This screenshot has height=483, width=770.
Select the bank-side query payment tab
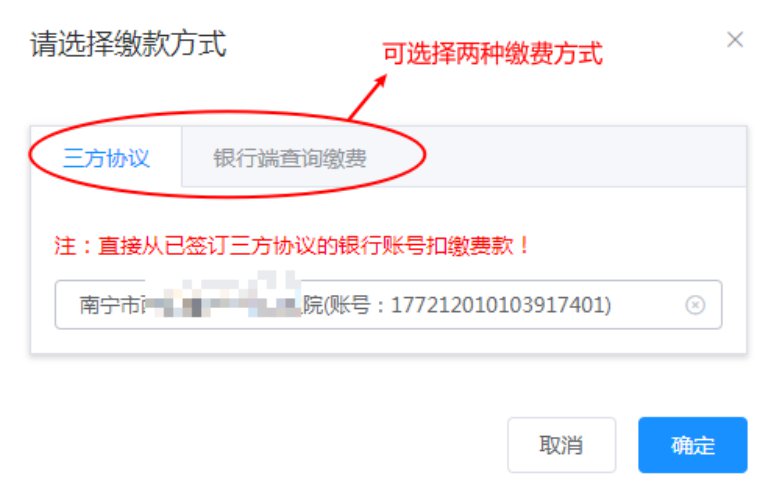pyautogui.click(x=290, y=158)
